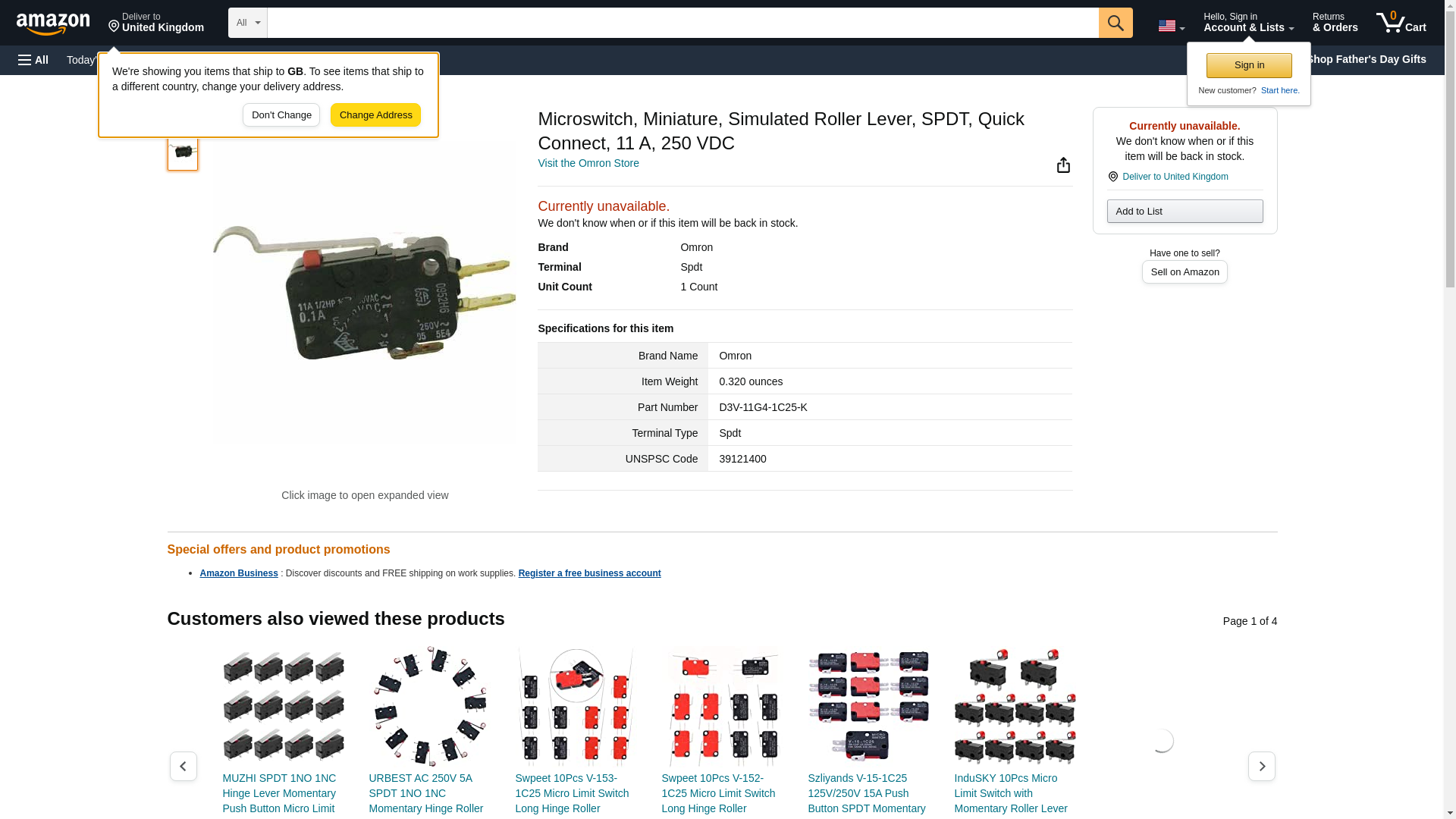Click the search magnifier button
The width and height of the screenshot is (1456, 819).
[1115, 23]
